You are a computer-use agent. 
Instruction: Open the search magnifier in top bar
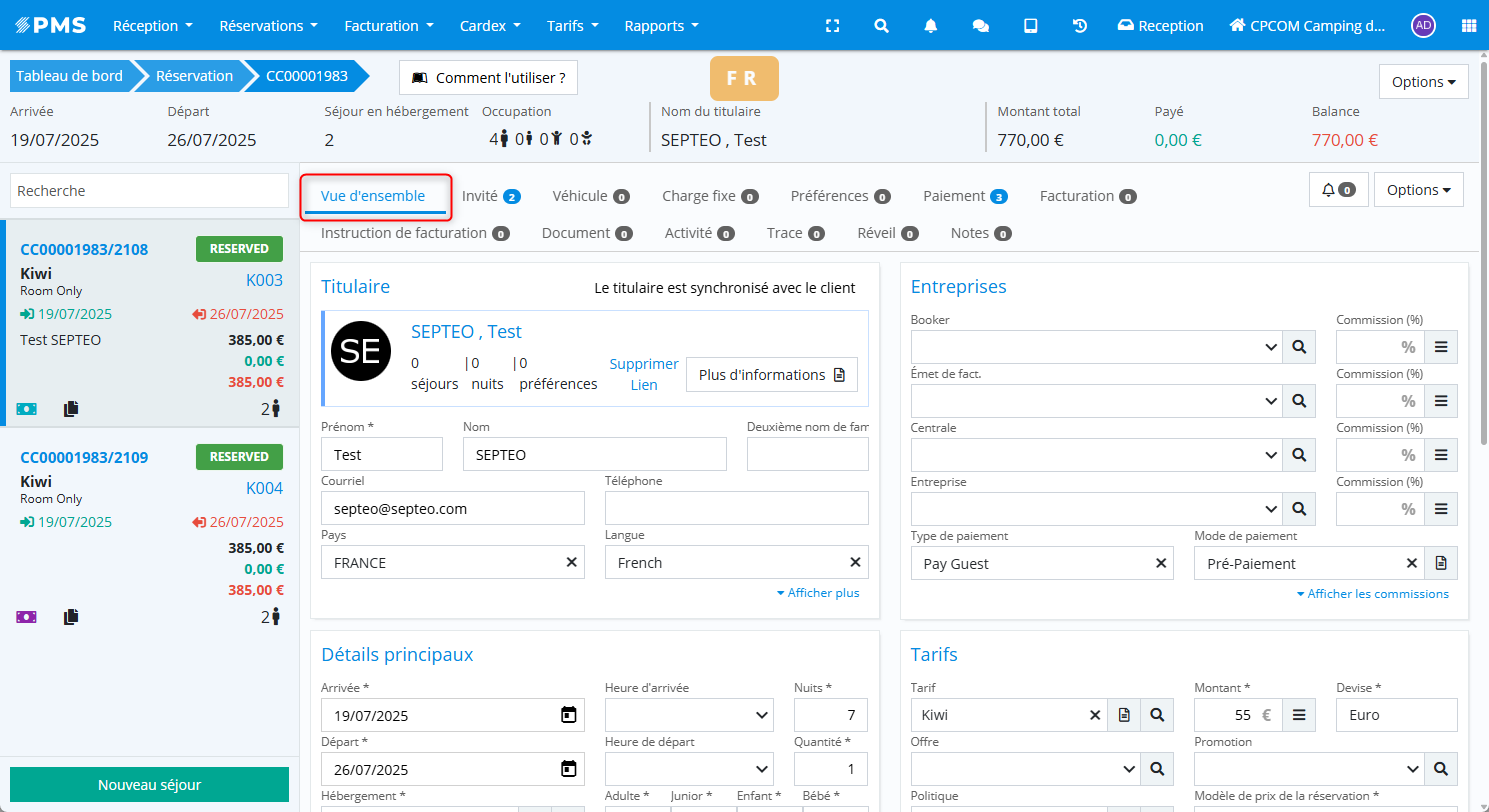point(881,26)
